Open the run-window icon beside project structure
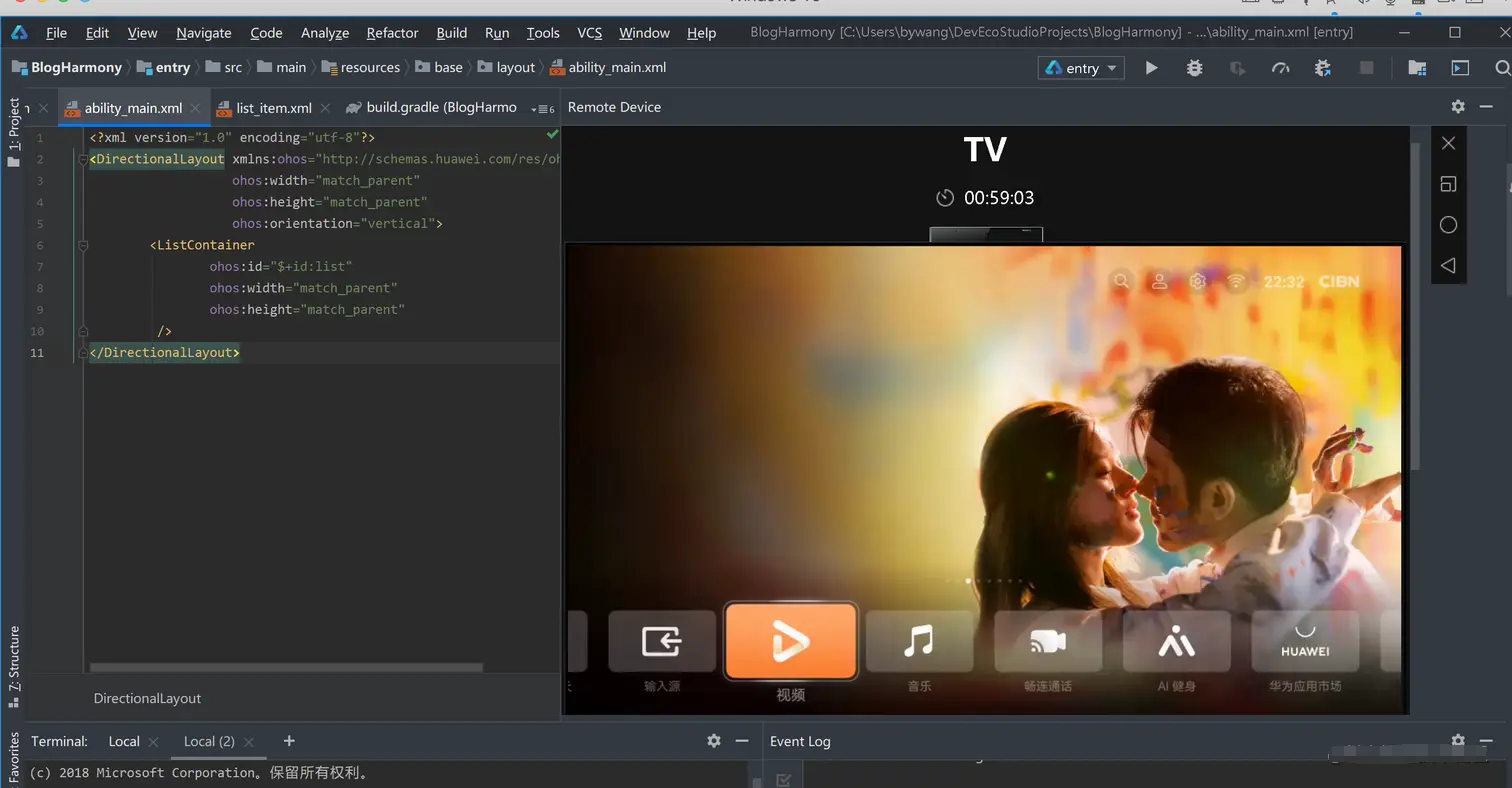 [1460, 68]
